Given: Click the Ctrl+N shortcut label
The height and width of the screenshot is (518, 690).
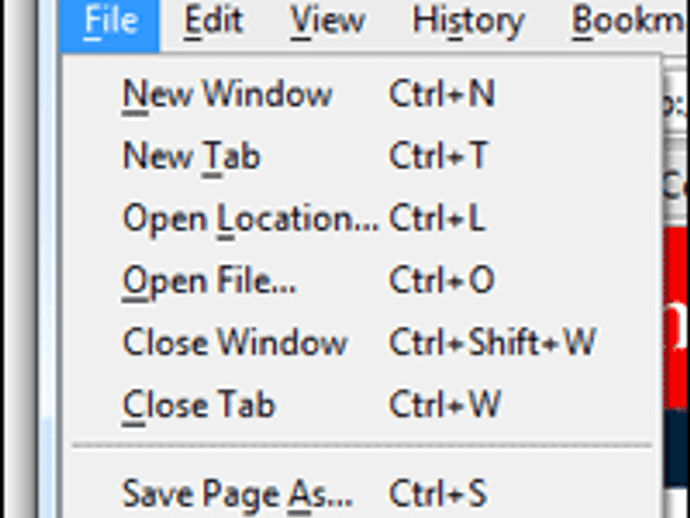Looking at the screenshot, I should (x=442, y=95).
